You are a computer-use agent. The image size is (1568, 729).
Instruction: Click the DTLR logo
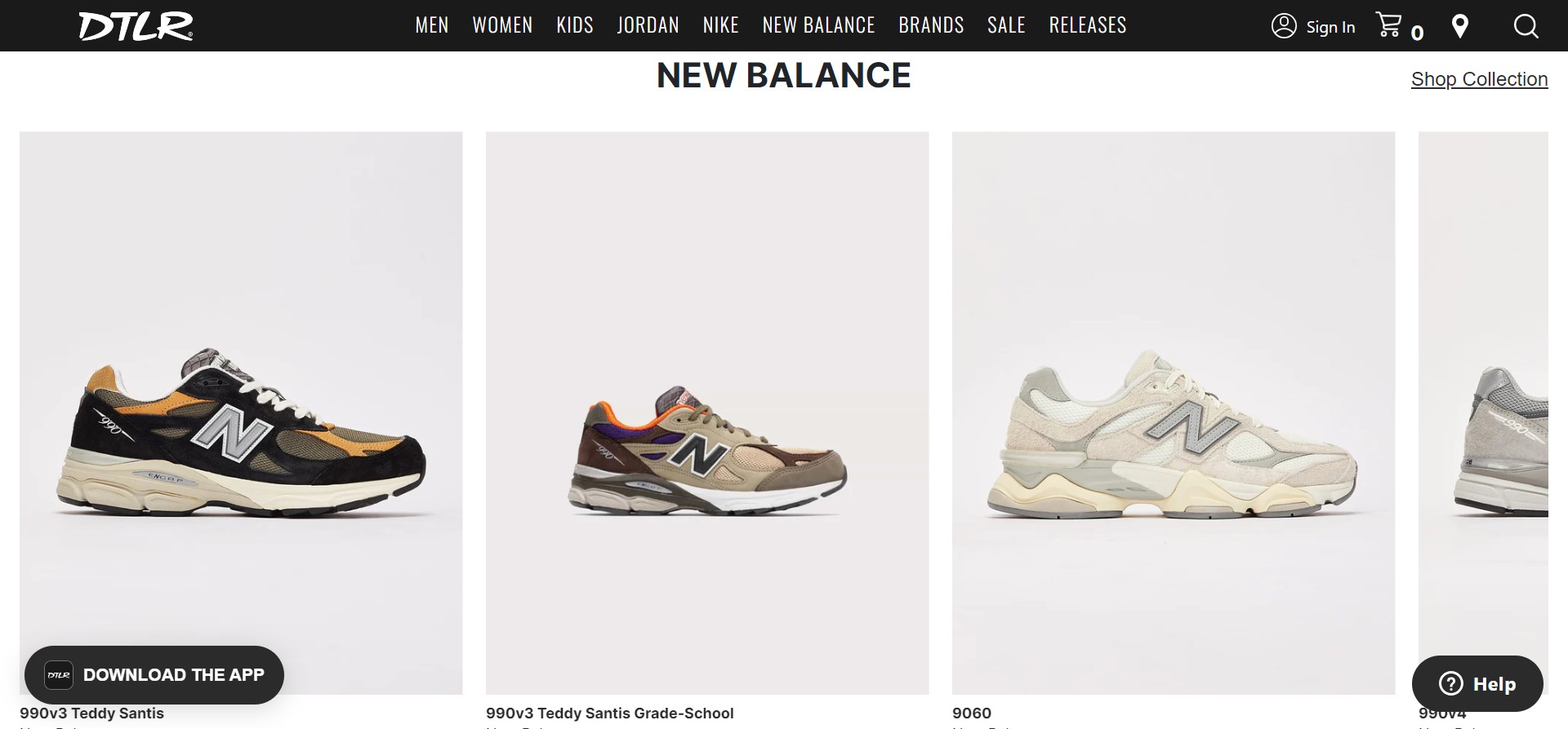point(136,25)
